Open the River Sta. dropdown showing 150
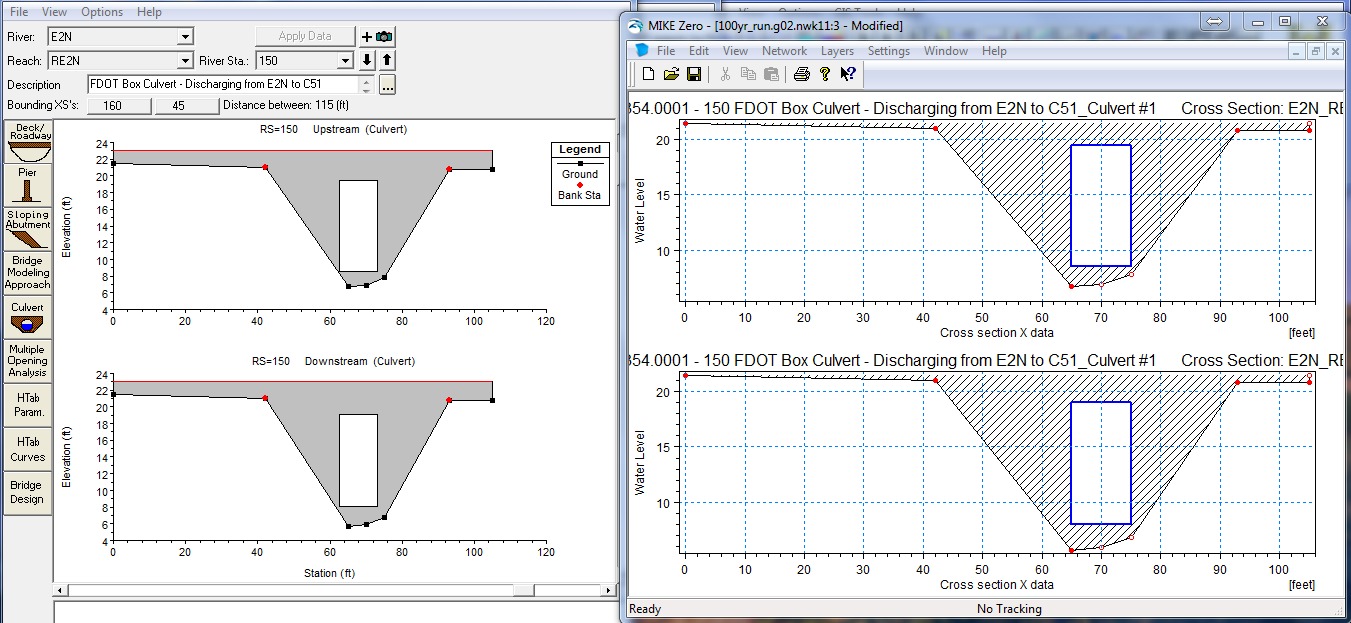This screenshot has height=623, width=1351. [346, 61]
